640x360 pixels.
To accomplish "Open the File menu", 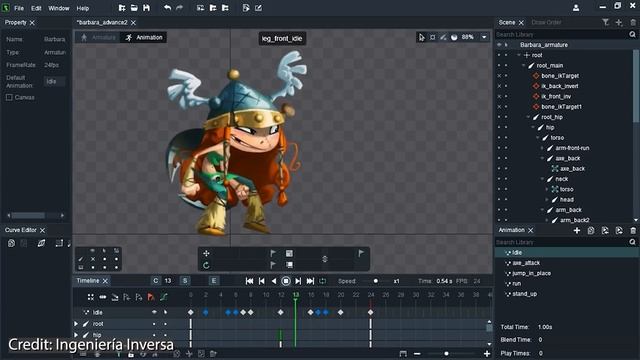I will 19,8.
